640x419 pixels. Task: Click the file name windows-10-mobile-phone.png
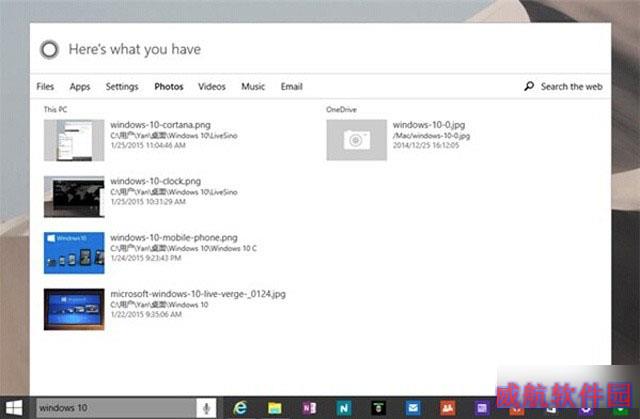pyautogui.click(x=174, y=237)
